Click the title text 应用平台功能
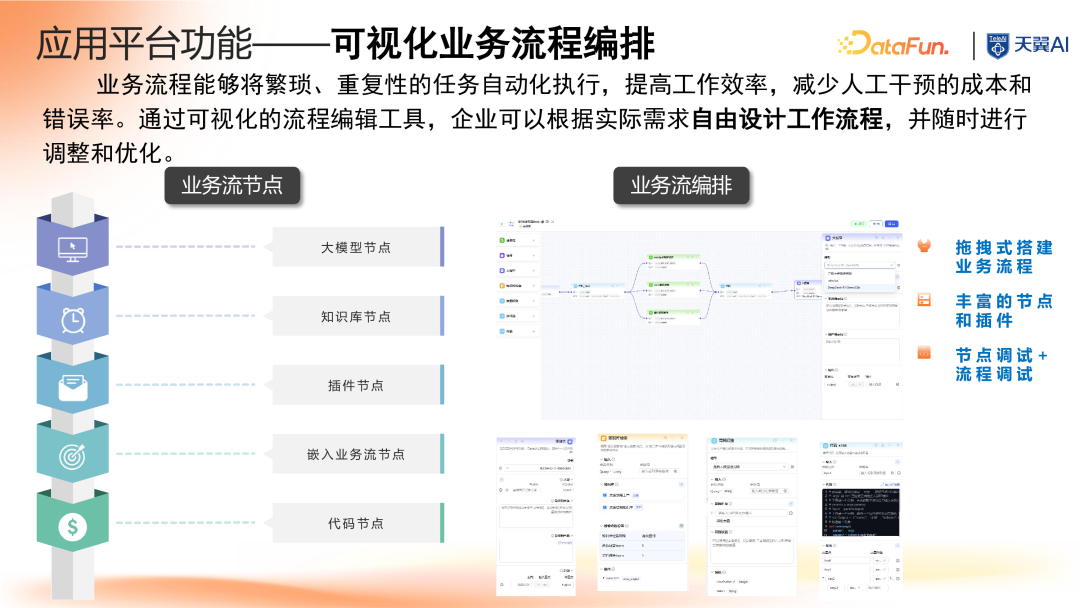1080x608 pixels. [x=145, y=44]
